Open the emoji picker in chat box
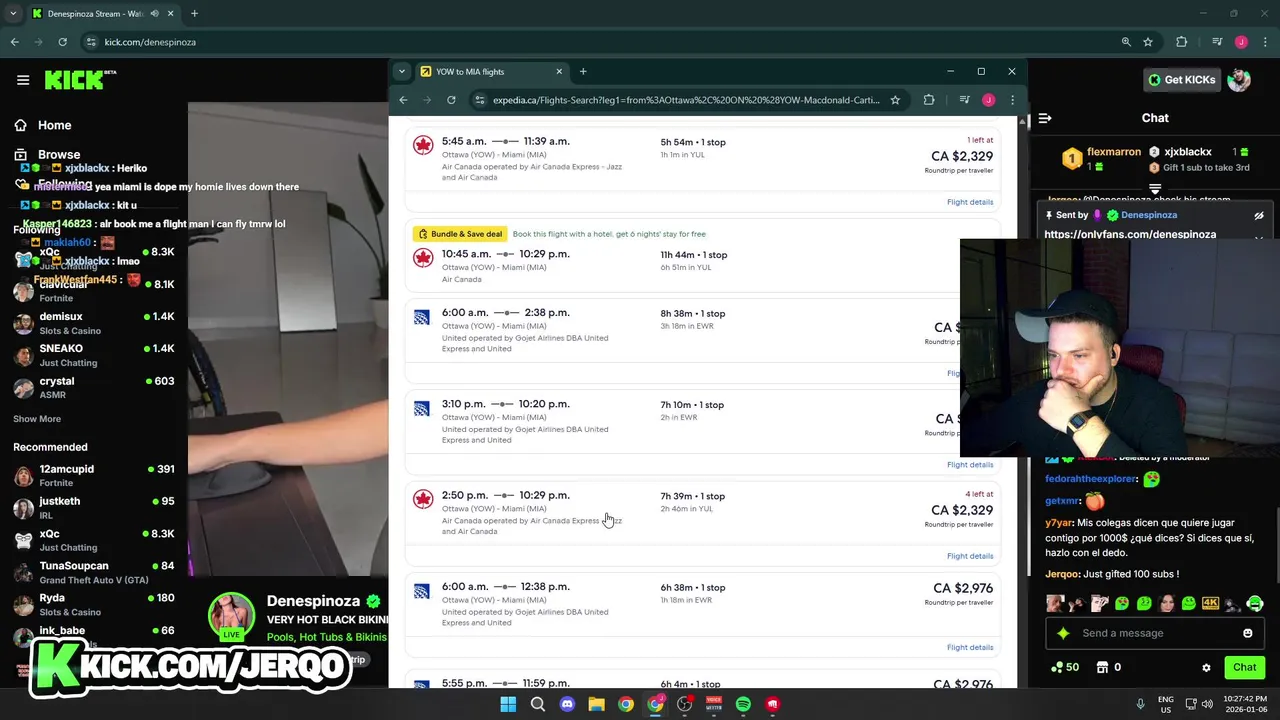 pos(1247,633)
